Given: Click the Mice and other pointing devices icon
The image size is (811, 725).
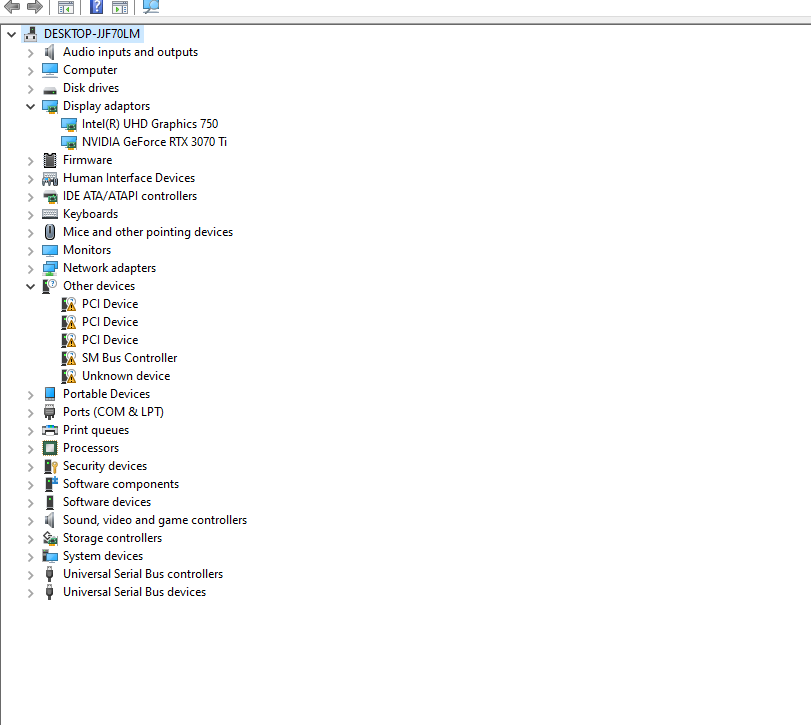Looking at the screenshot, I should pyautogui.click(x=50, y=232).
